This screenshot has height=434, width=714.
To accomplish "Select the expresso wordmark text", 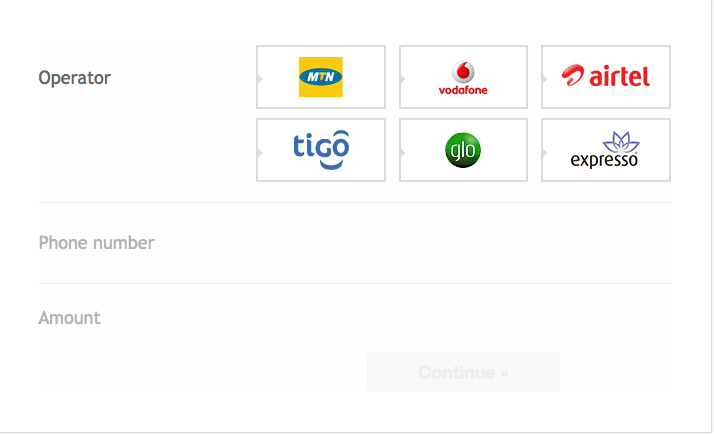I will pyautogui.click(x=604, y=160).
